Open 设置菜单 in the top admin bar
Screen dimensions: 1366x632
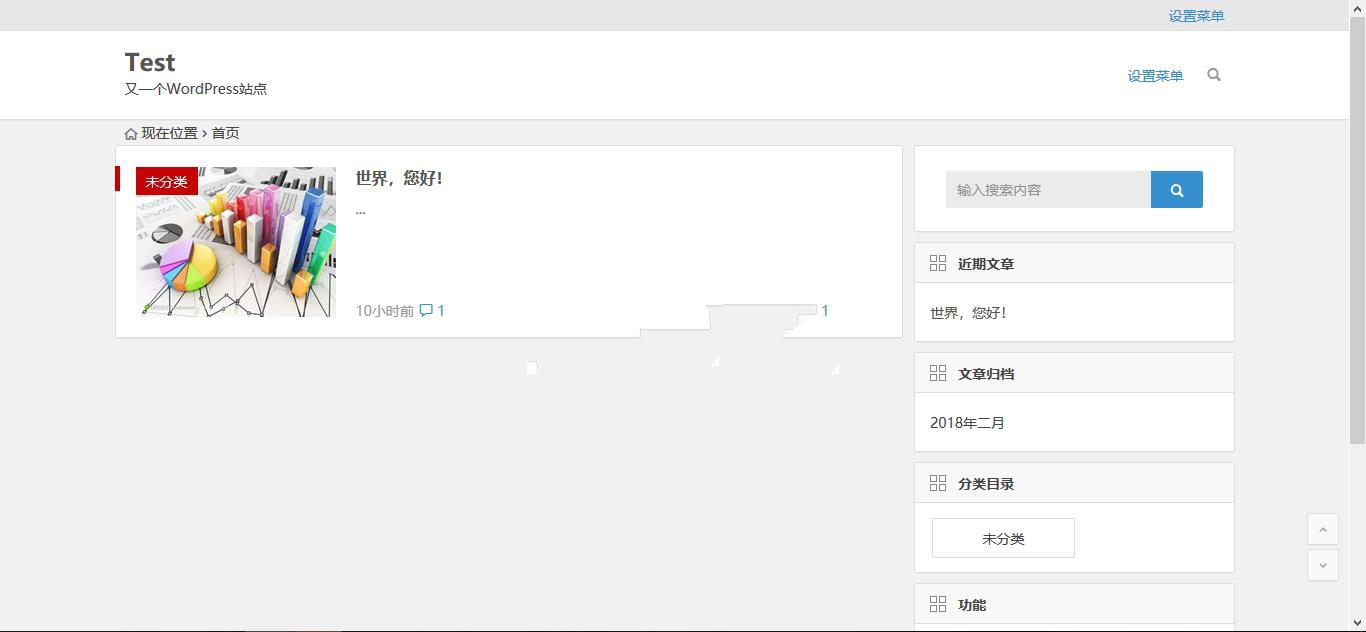(1195, 15)
